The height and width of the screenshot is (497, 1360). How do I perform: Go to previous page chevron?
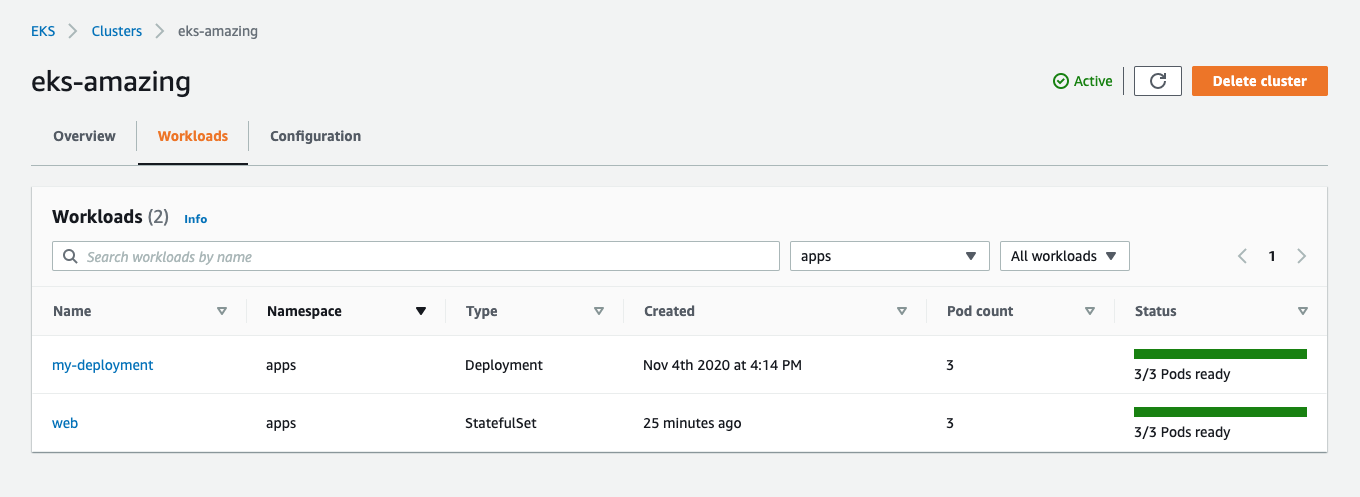click(x=1242, y=256)
